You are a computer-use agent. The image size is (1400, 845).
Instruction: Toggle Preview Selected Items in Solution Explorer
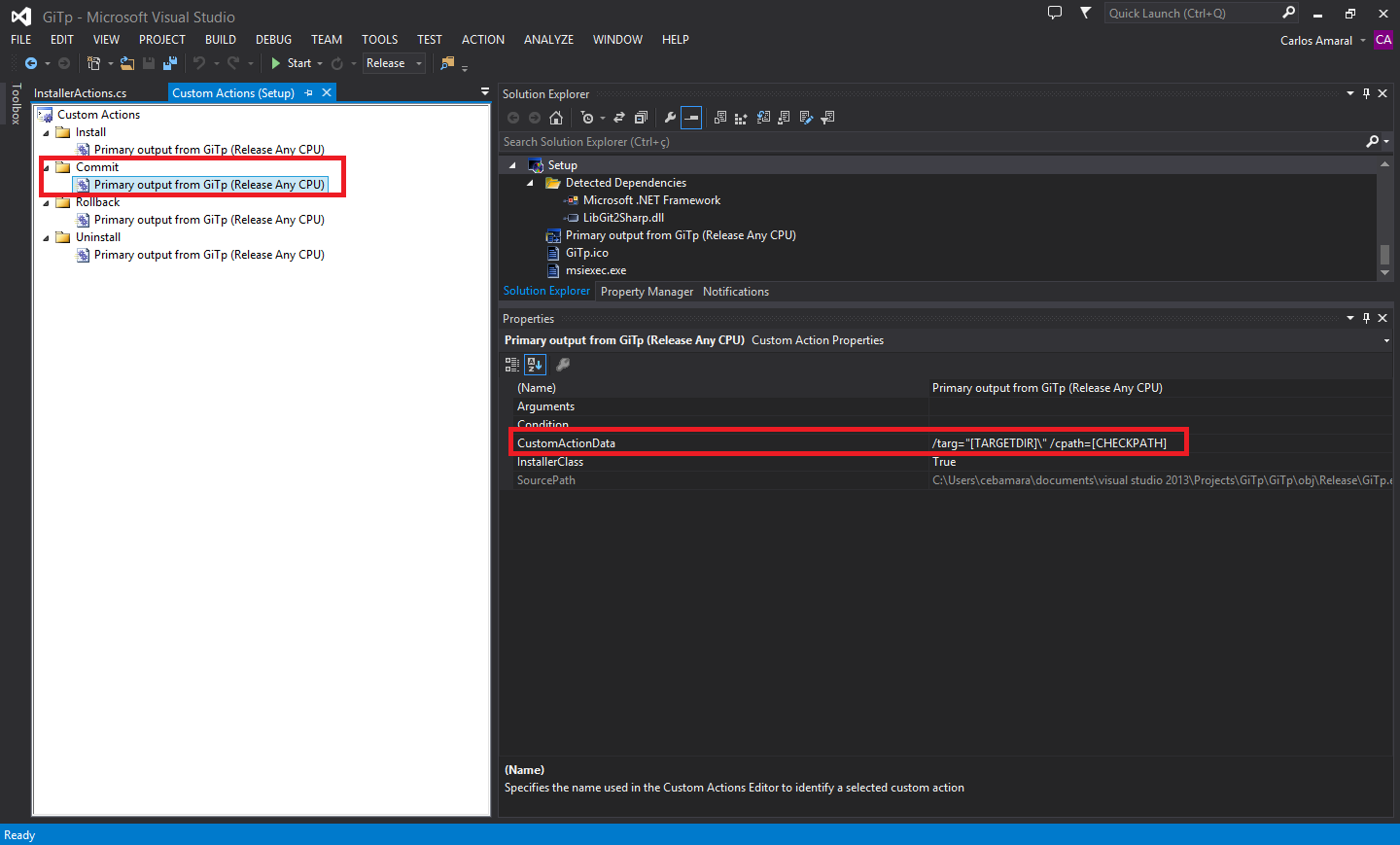691,118
